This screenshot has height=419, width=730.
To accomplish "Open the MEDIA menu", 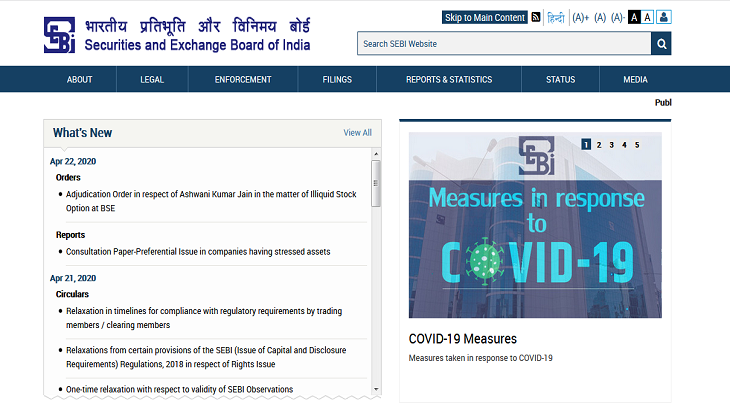I will click(635, 80).
